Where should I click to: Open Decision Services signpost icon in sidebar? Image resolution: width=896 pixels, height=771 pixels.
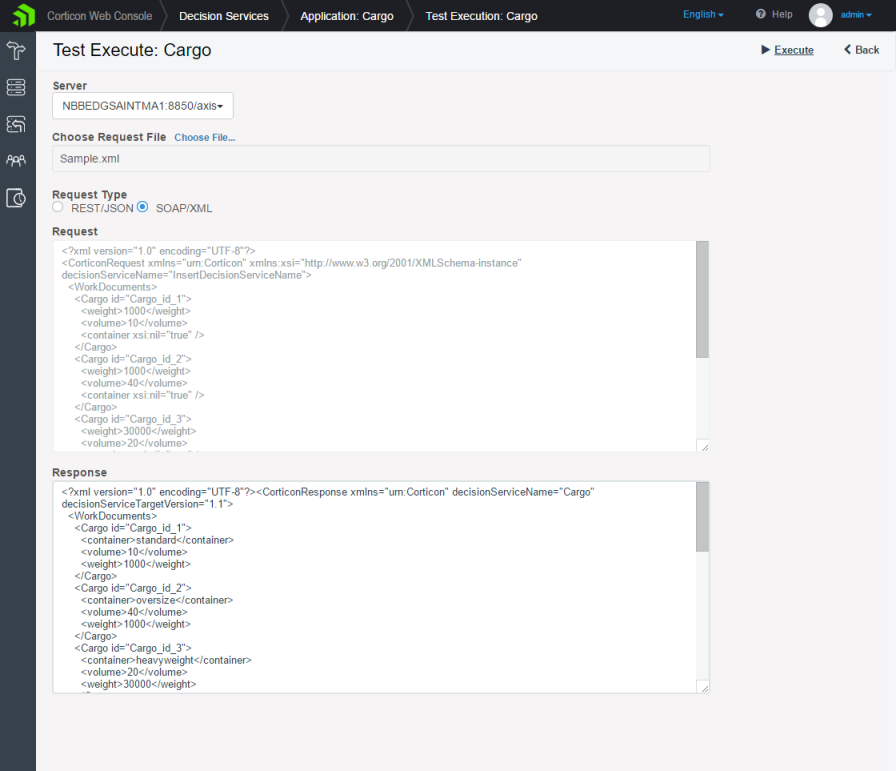coord(16,51)
